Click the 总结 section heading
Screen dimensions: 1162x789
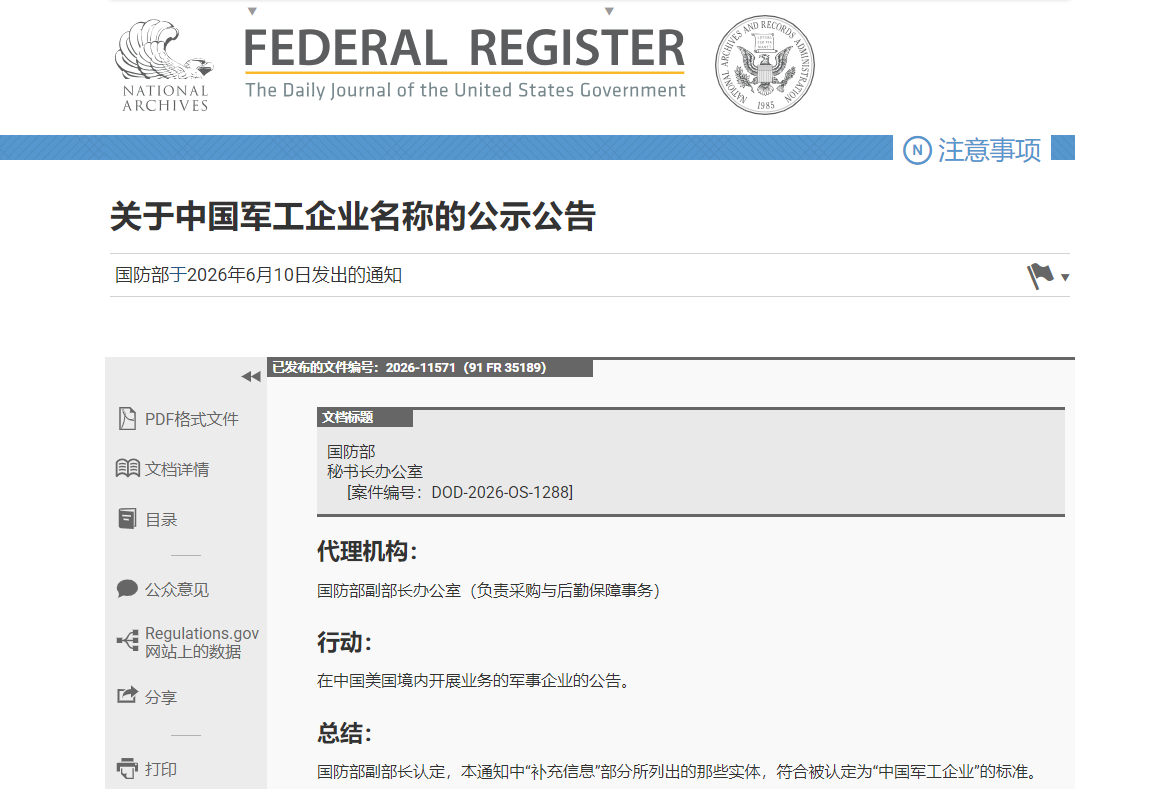344,733
